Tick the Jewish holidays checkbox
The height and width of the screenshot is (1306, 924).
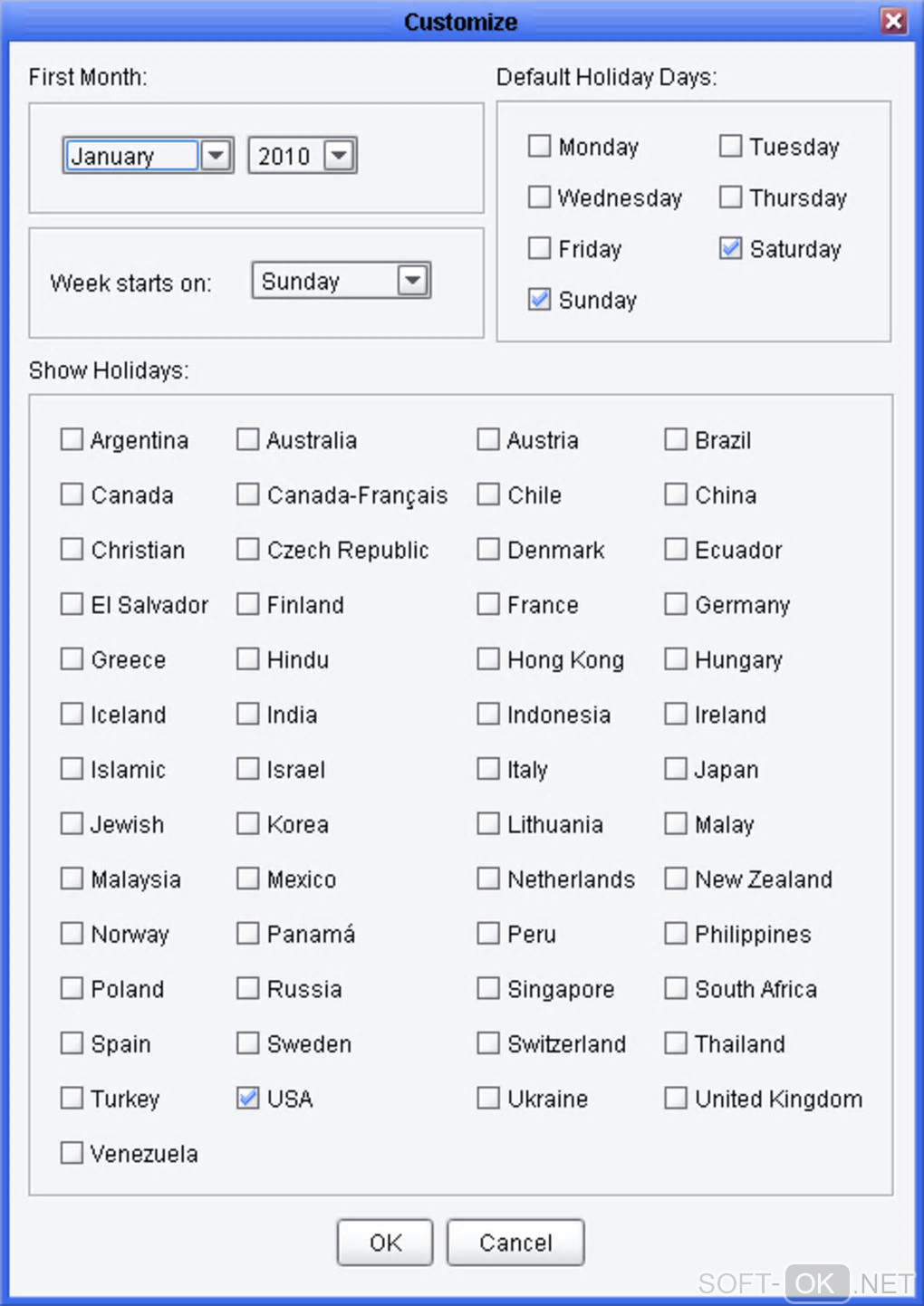72,824
